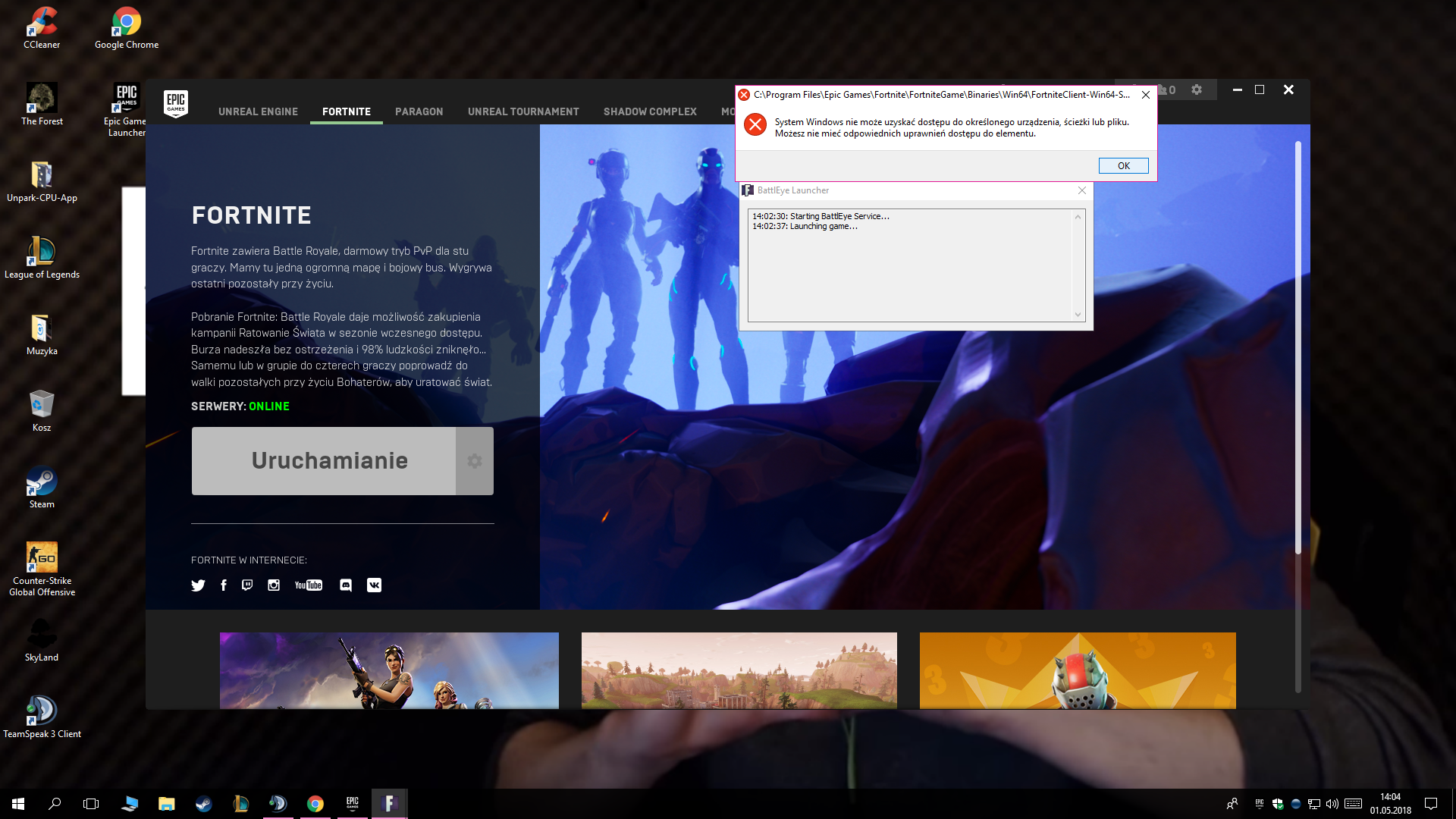The width and height of the screenshot is (1456, 819).
Task: Switch to the Paragon tab
Action: (x=419, y=111)
